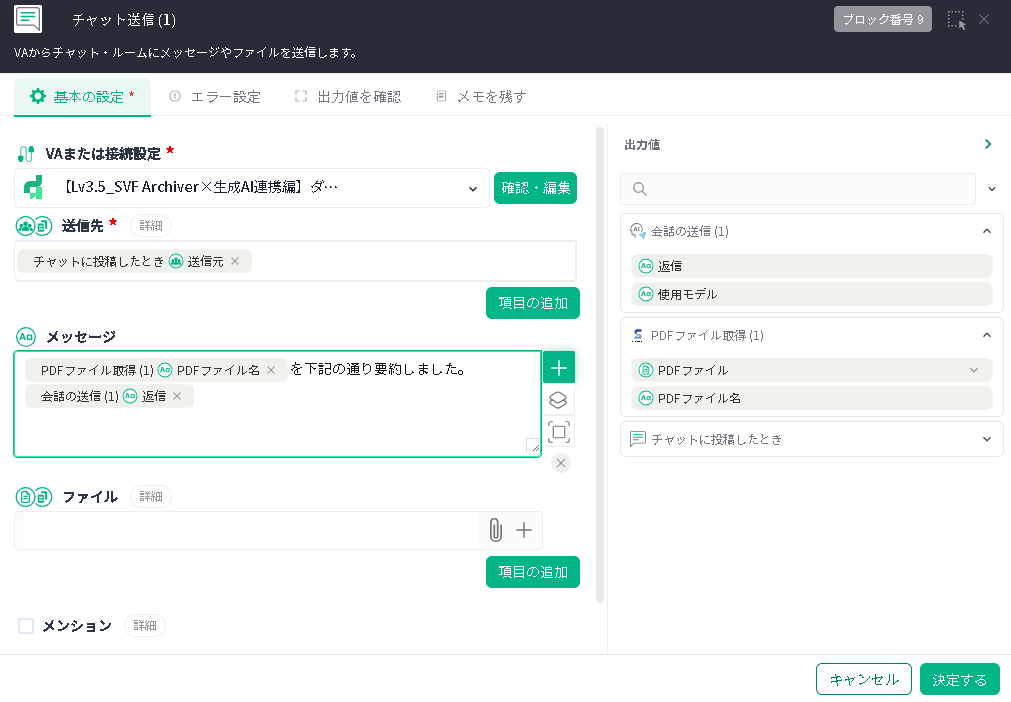Image resolution: width=1011 pixels, height=702 pixels.
Task: Expand the チャットに投稿したとき section
Action: [x=986, y=439]
